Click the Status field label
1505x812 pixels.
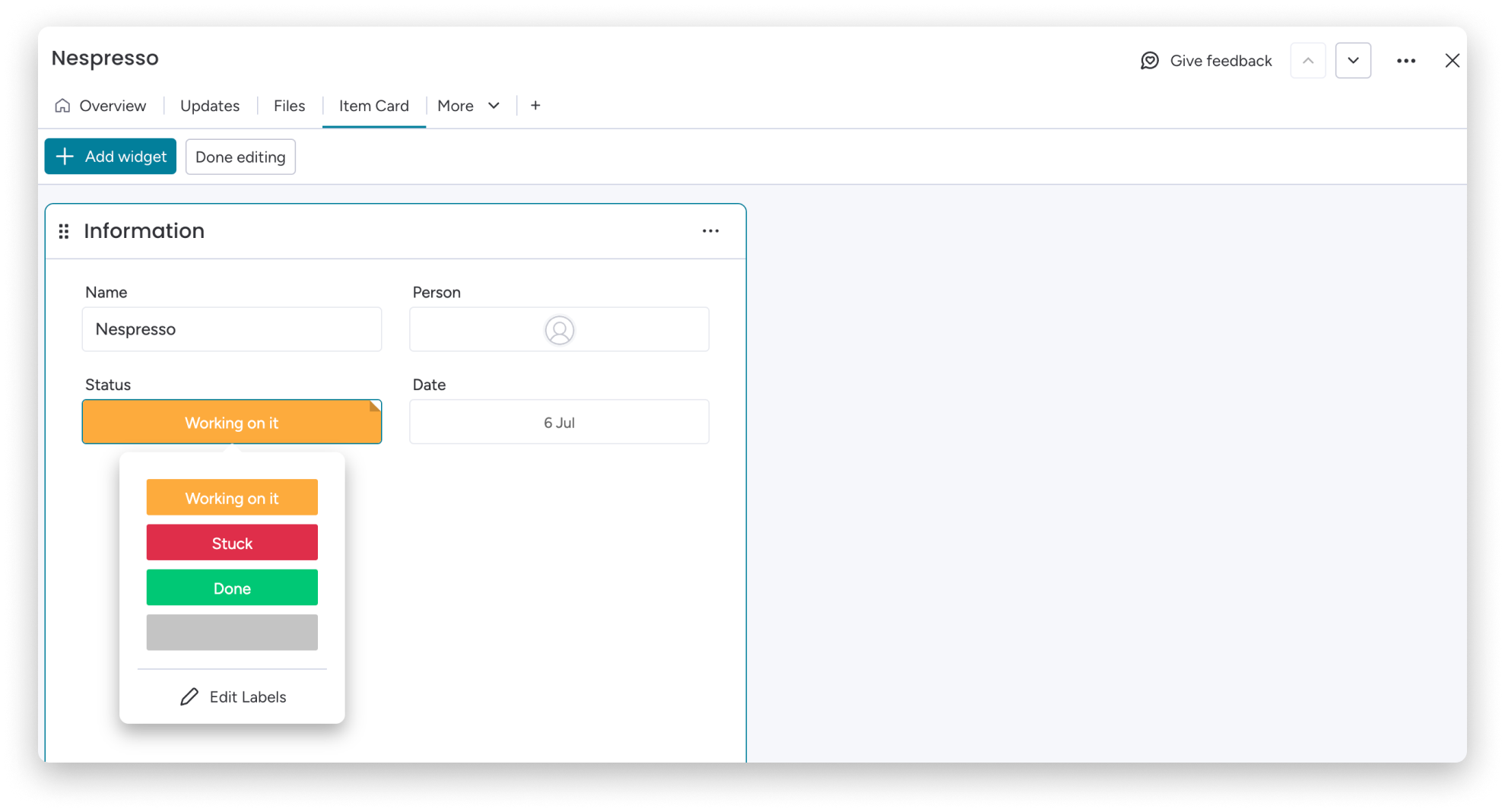pyautogui.click(x=108, y=385)
